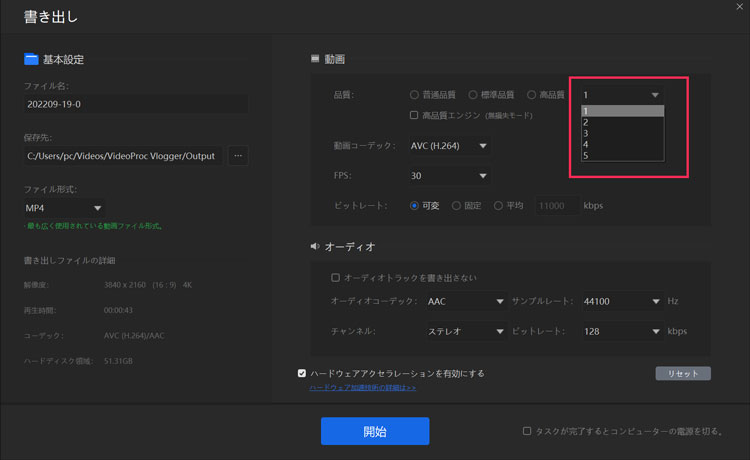Select the 高品質 radio button
This screenshot has height=460, width=750.
(x=531, y=95)
